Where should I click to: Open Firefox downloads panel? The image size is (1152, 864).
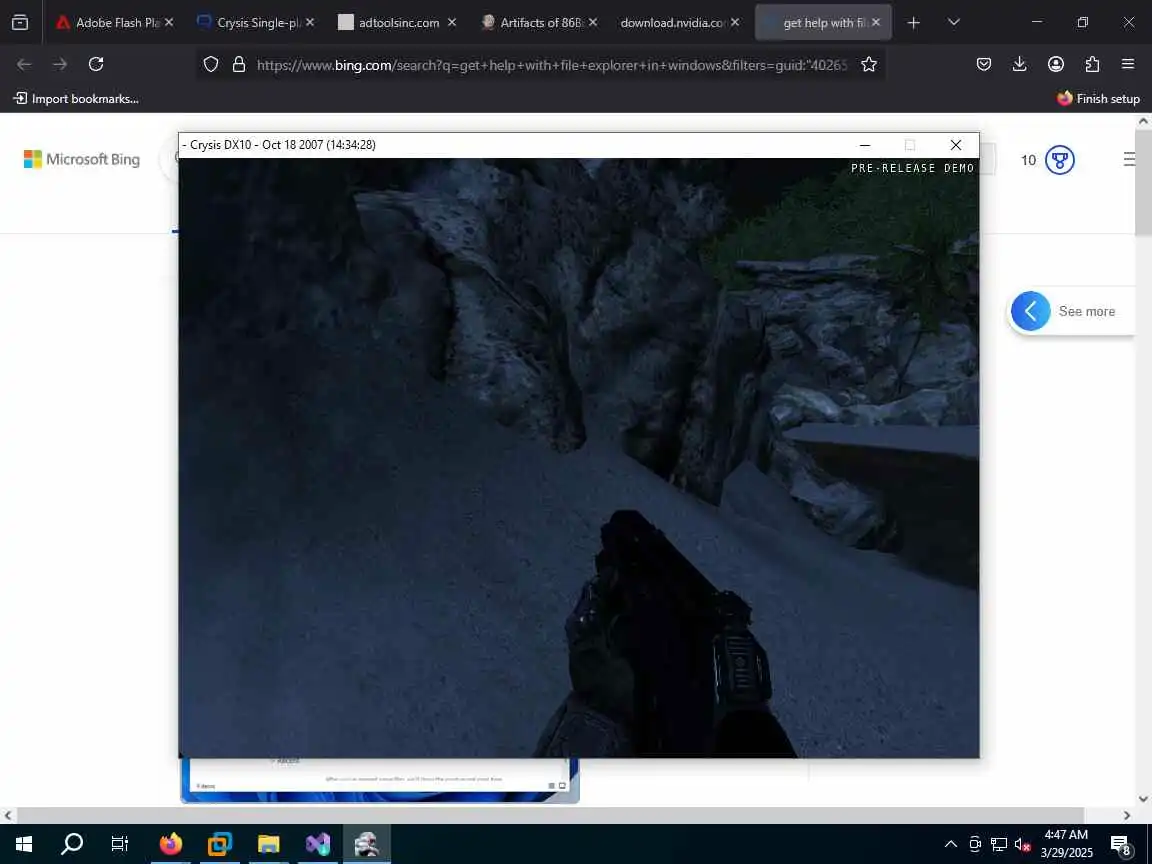(1020, 65)
